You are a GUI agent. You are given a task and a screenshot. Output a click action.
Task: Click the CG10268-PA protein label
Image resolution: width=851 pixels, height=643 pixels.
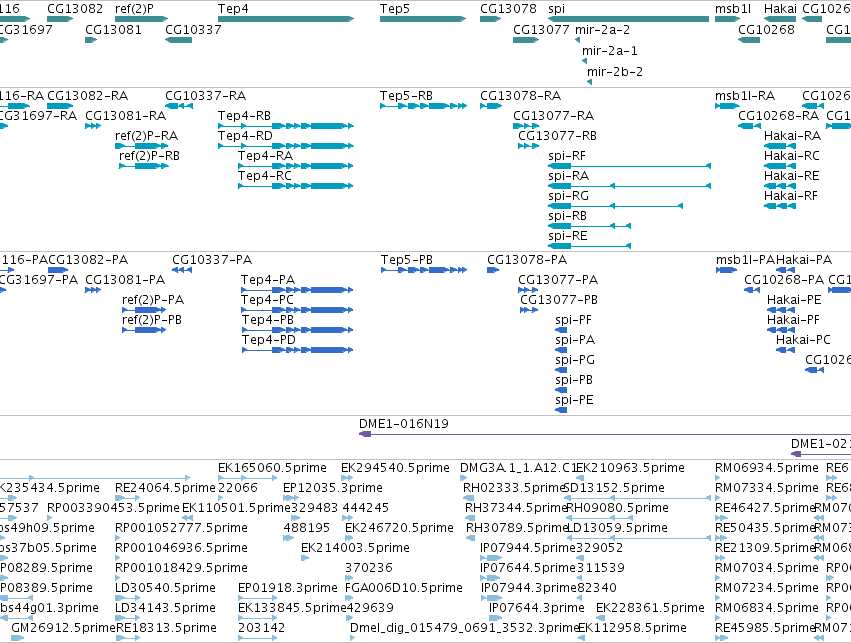point(784,280)
